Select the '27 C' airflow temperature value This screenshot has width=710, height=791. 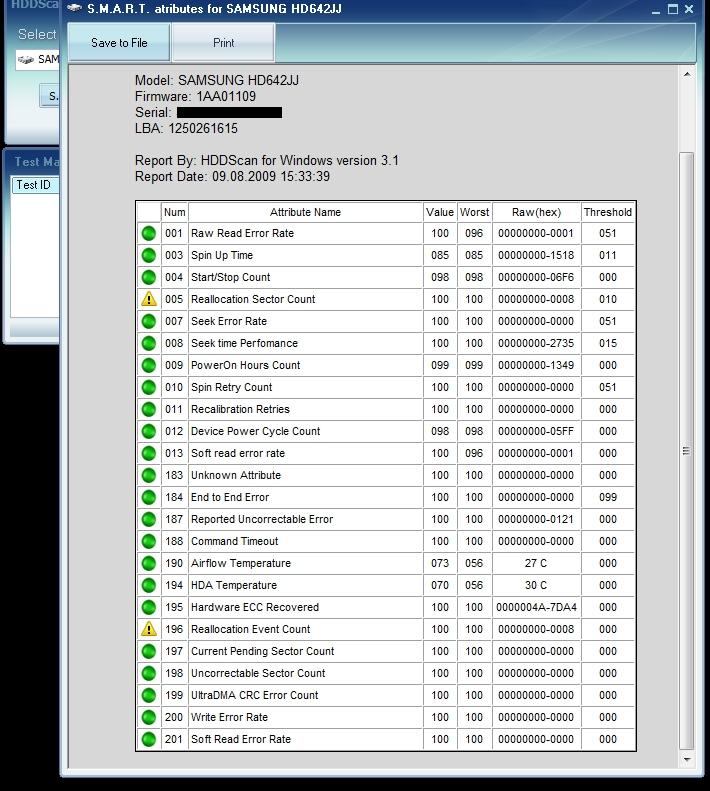point(536,563)
